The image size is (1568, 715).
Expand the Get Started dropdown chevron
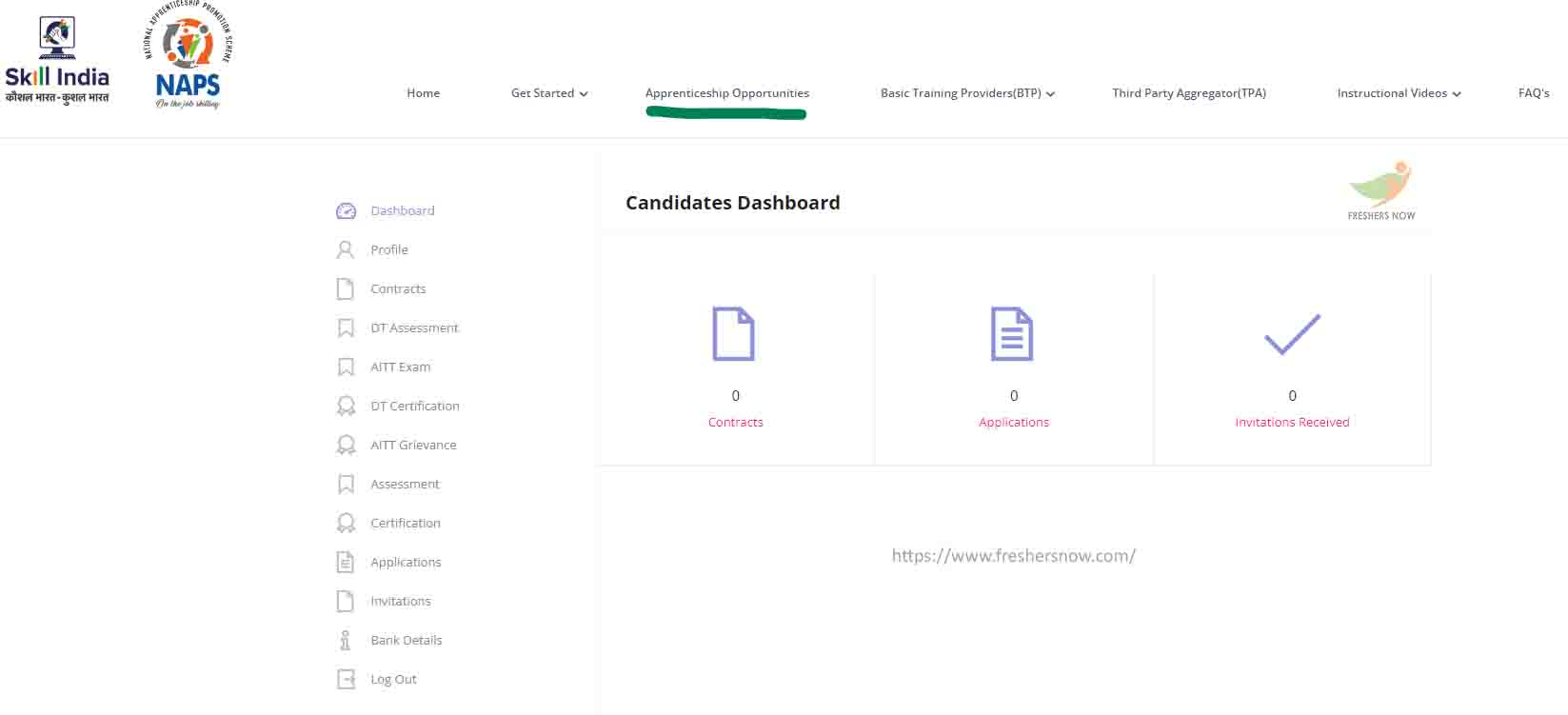click(584, 94)
